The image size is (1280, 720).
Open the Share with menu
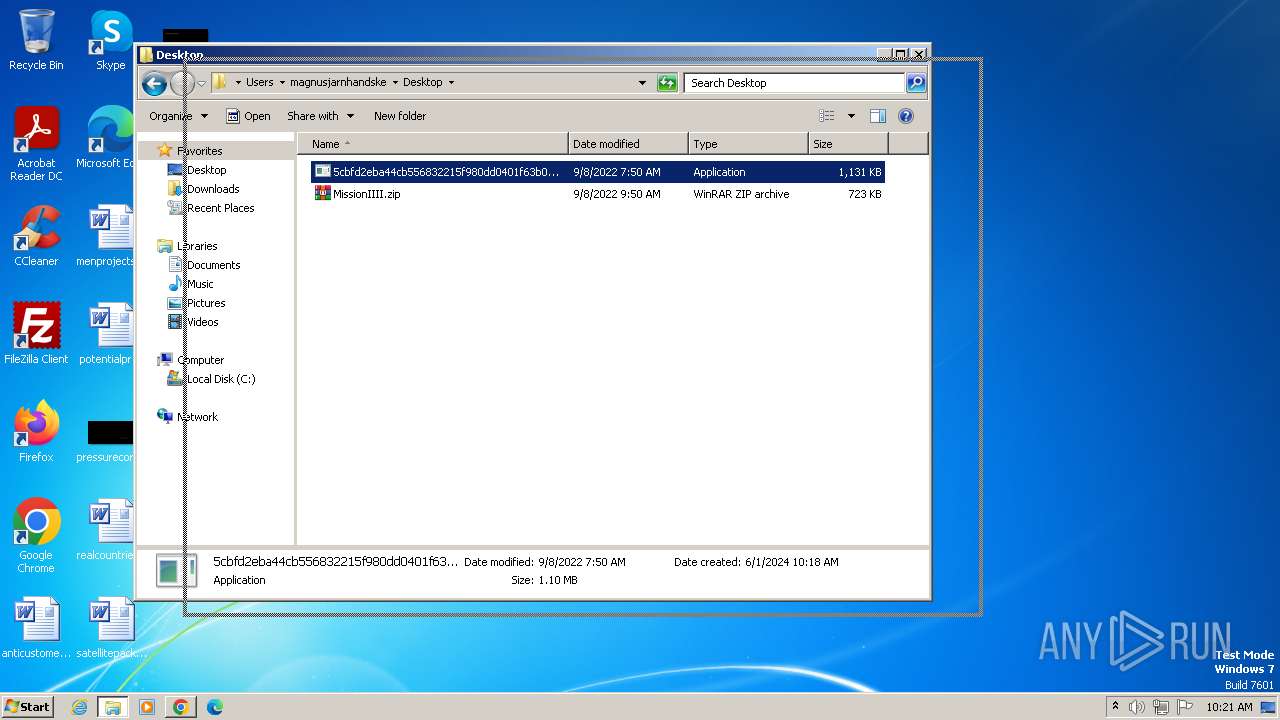click(320, 116)
